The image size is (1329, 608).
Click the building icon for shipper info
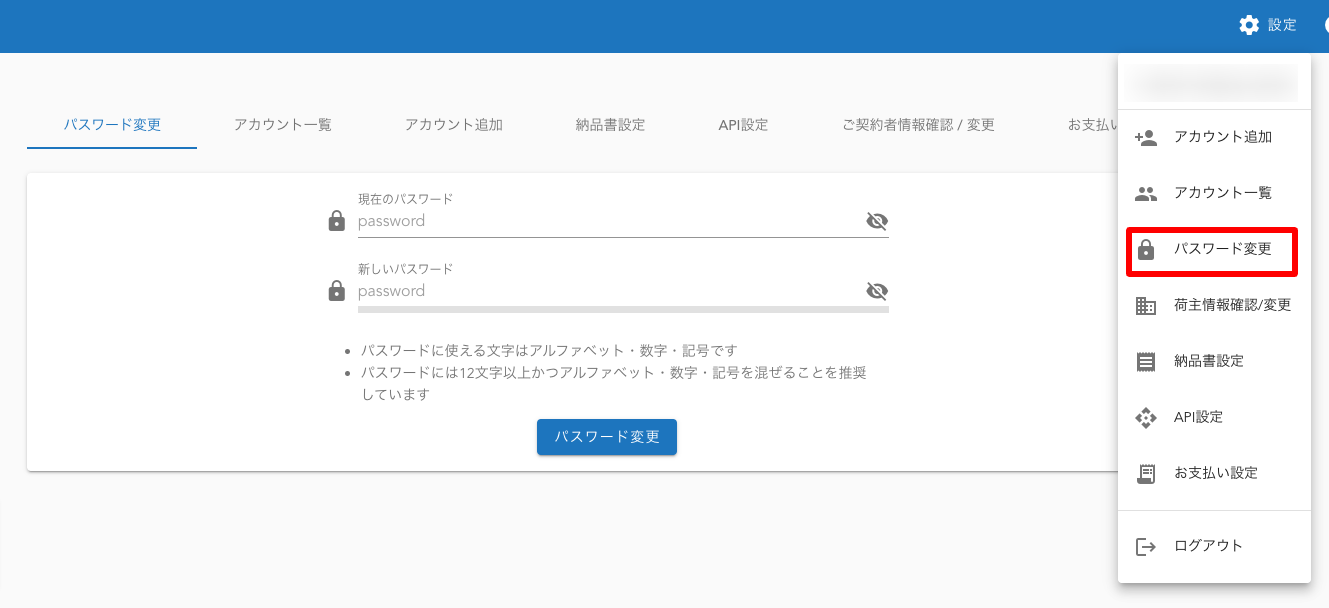click(x=1146, y=306)
